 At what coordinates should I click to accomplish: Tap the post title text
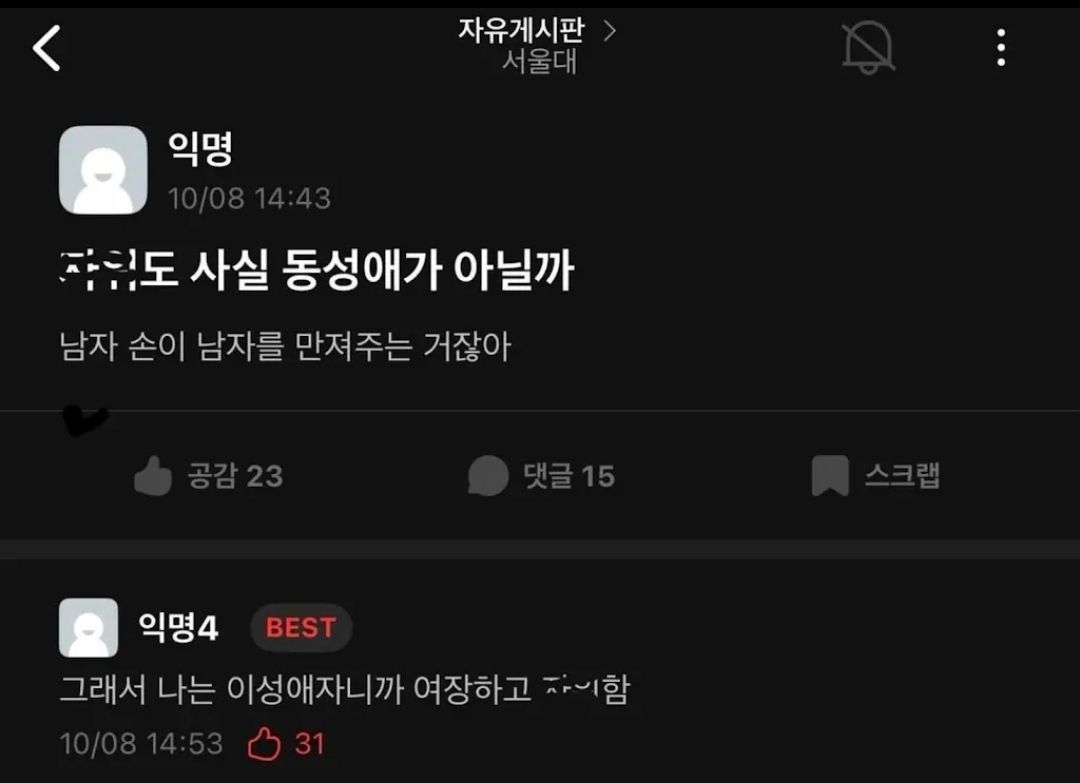(x=317, y=269)
